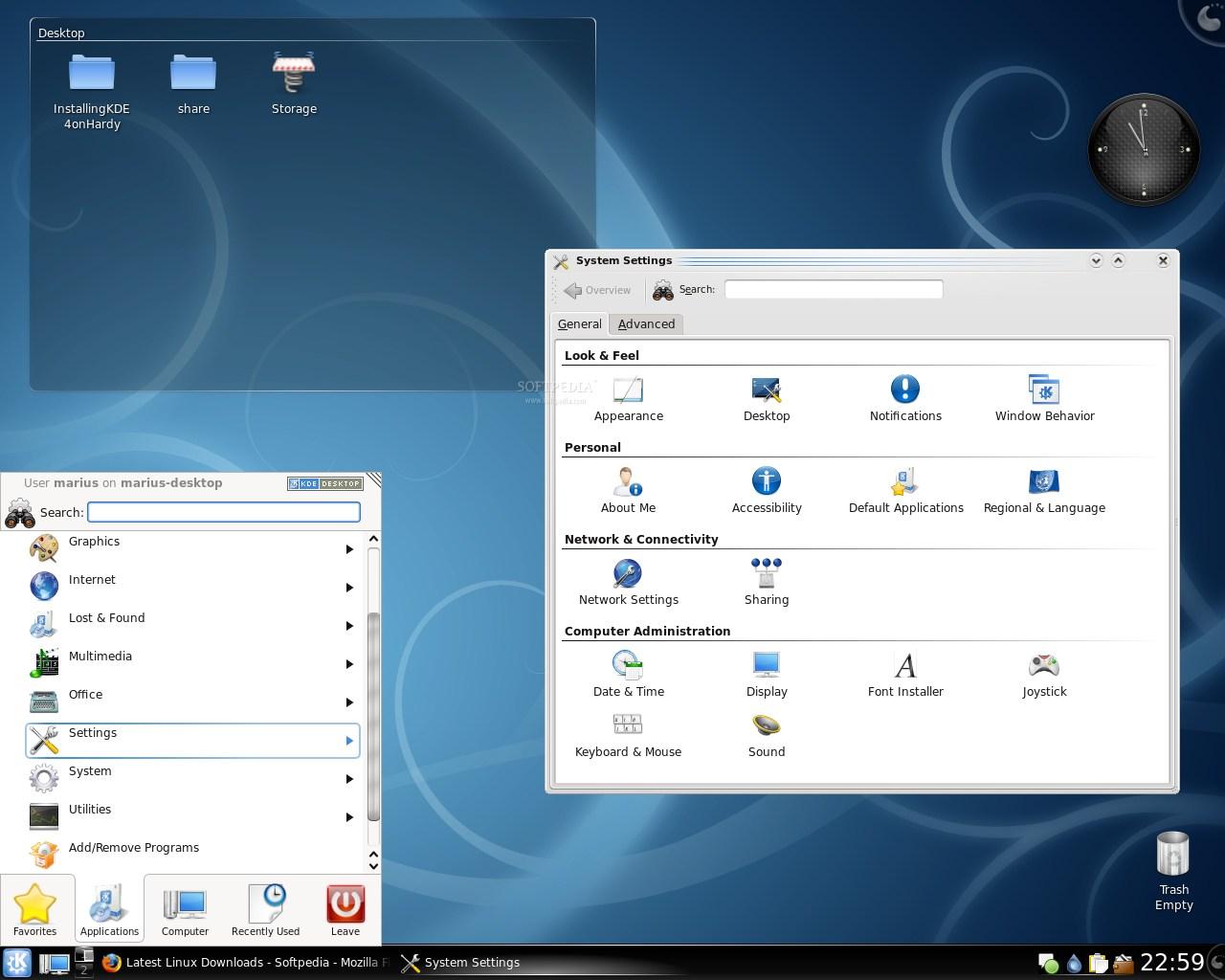Open Accessibility settings
1225x980 pixels.
(x=766, y=488)
